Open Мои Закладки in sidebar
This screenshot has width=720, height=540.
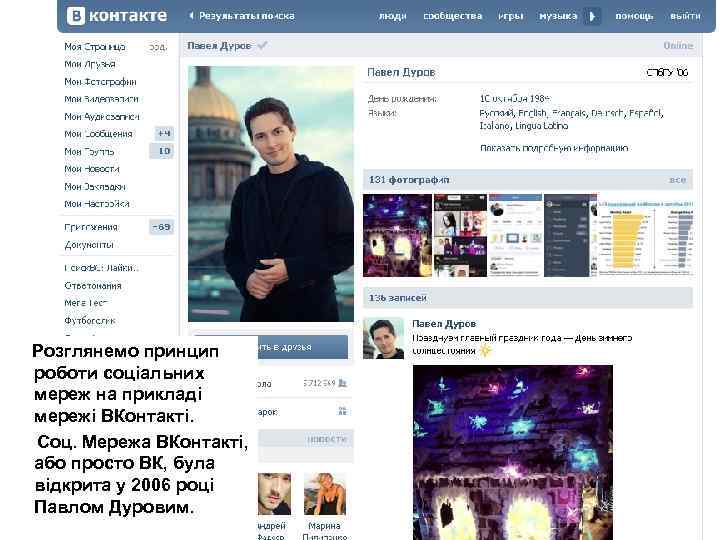(x=95, y=186)
